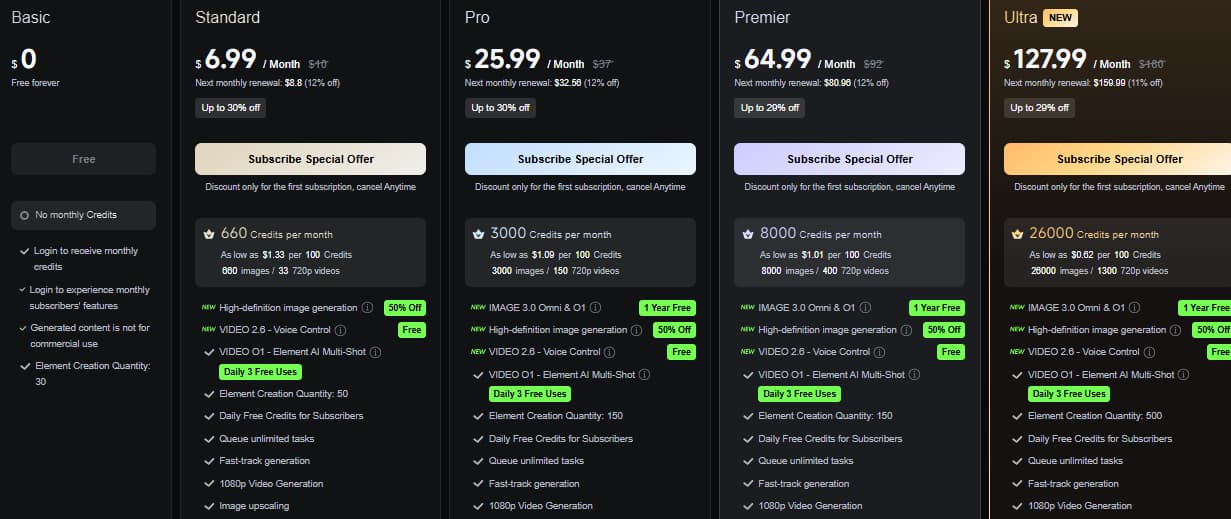Select the No monthly Credits radio circle

[24, 215]
